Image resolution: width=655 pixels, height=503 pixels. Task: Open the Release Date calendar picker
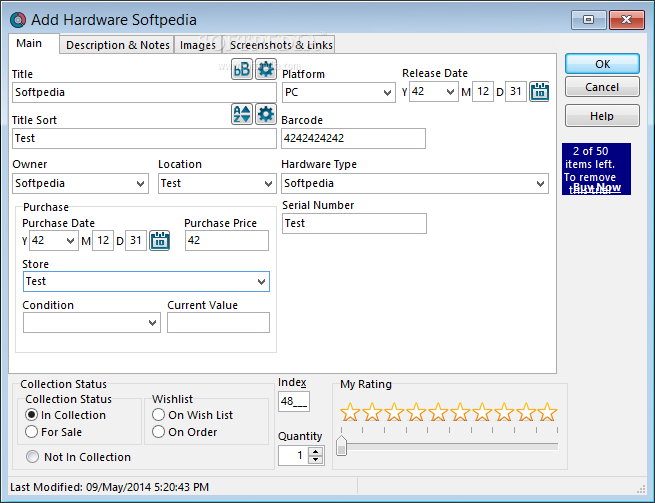539,91
